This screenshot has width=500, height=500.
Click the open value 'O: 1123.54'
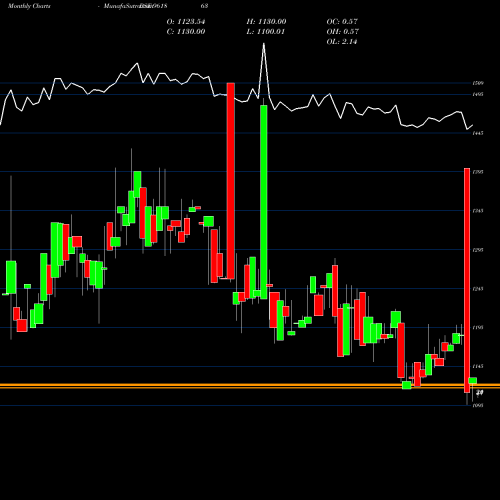point(186,22)
